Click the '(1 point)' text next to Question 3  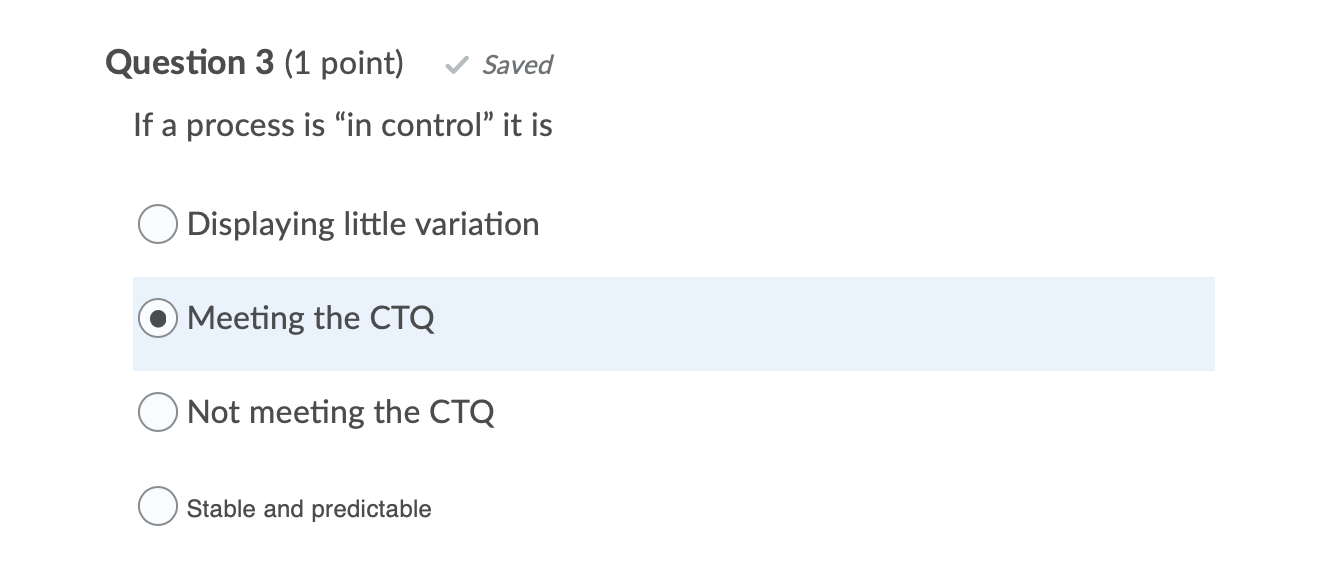click(347, 63)
